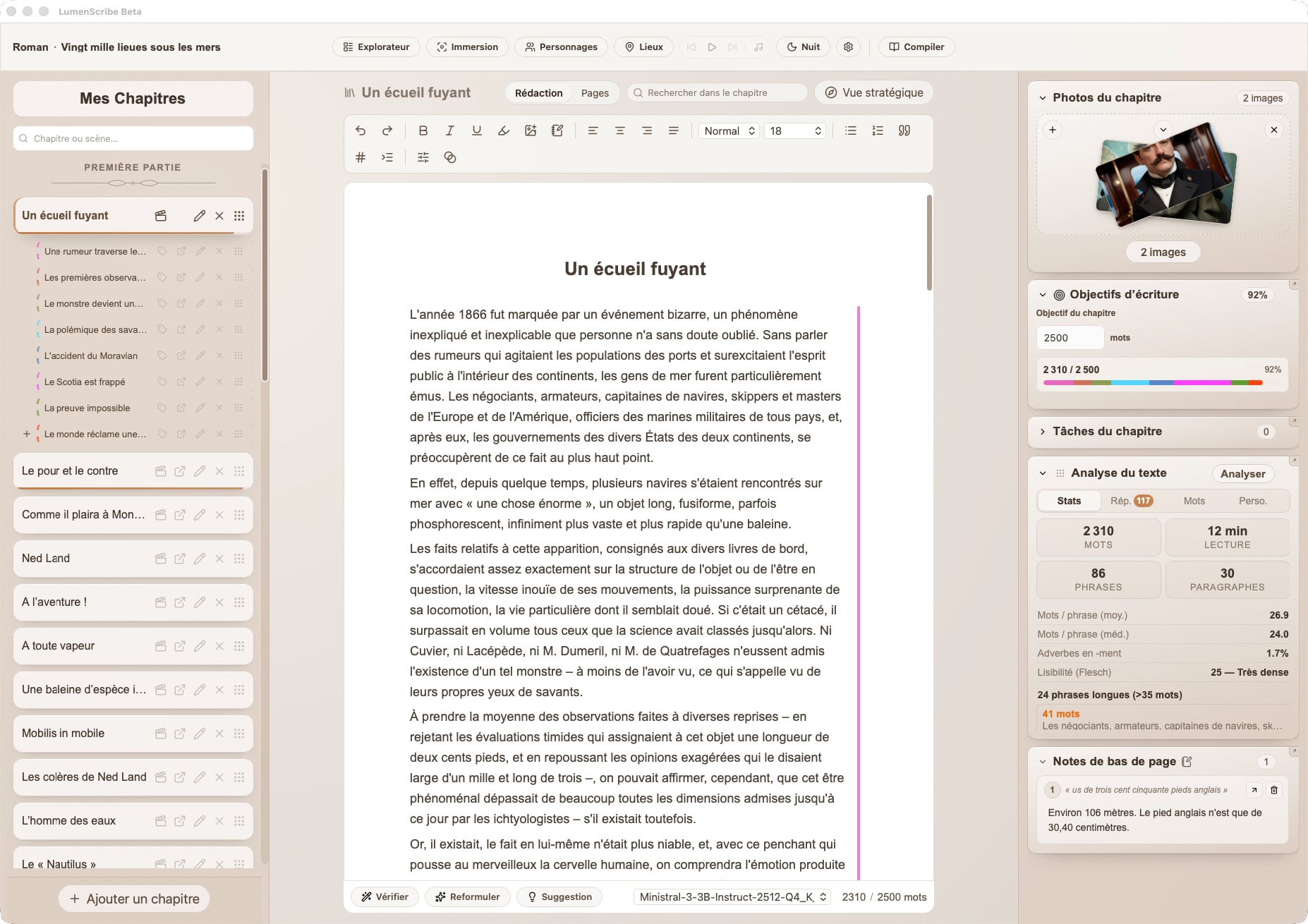Insert a blockquote with quote icon
This screenshot has width=1308, height=924.
point(904,130)
